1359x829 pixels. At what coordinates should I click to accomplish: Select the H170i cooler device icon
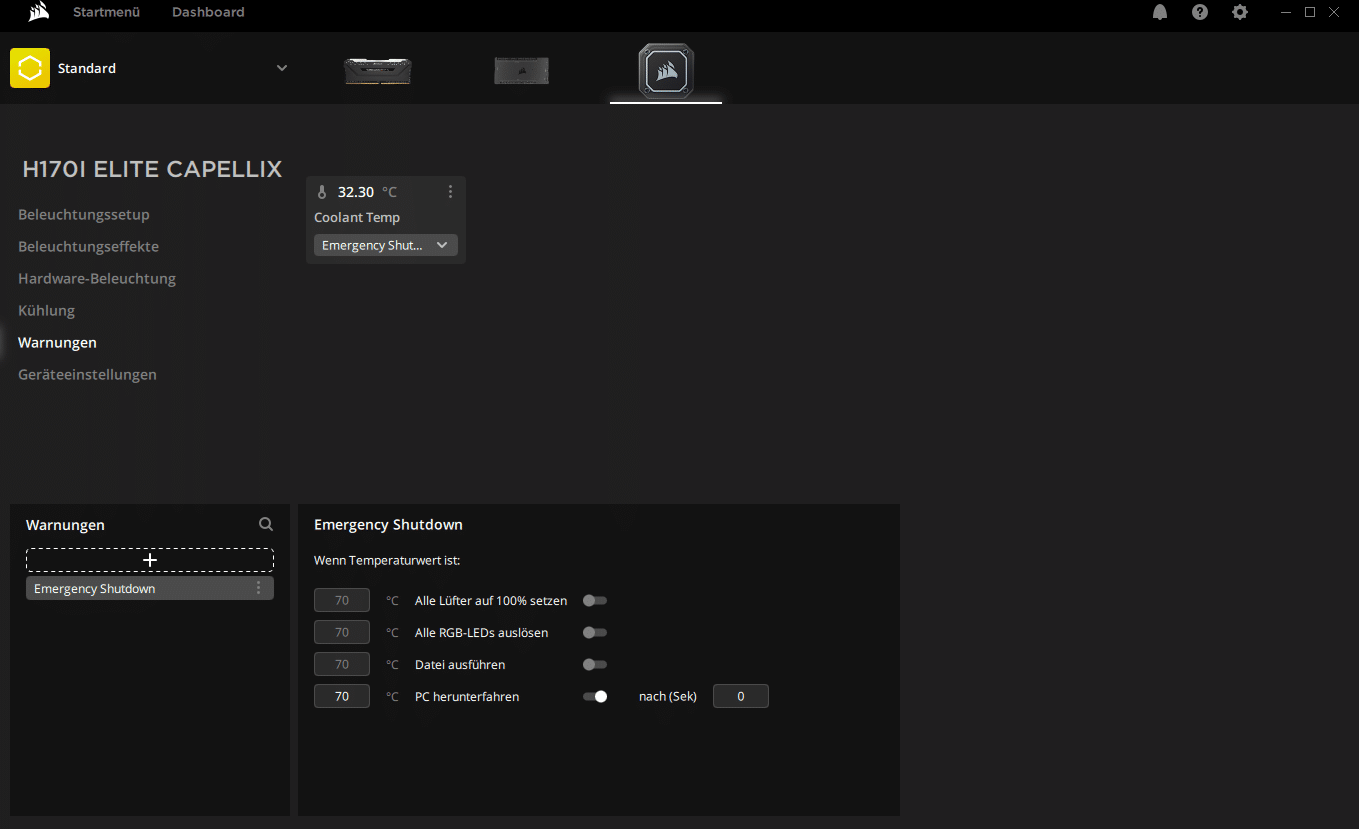(666, 71)
